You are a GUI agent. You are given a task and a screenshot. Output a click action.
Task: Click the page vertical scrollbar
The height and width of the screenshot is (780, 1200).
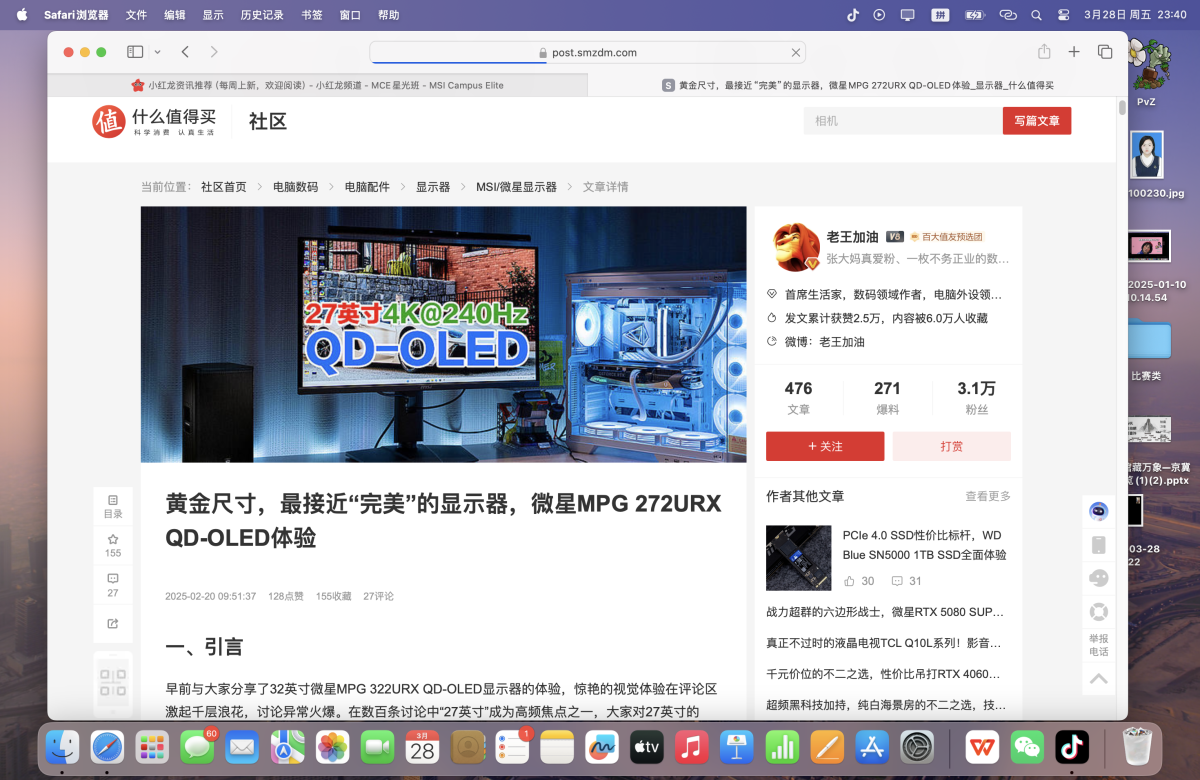[x=1122, y=106]
